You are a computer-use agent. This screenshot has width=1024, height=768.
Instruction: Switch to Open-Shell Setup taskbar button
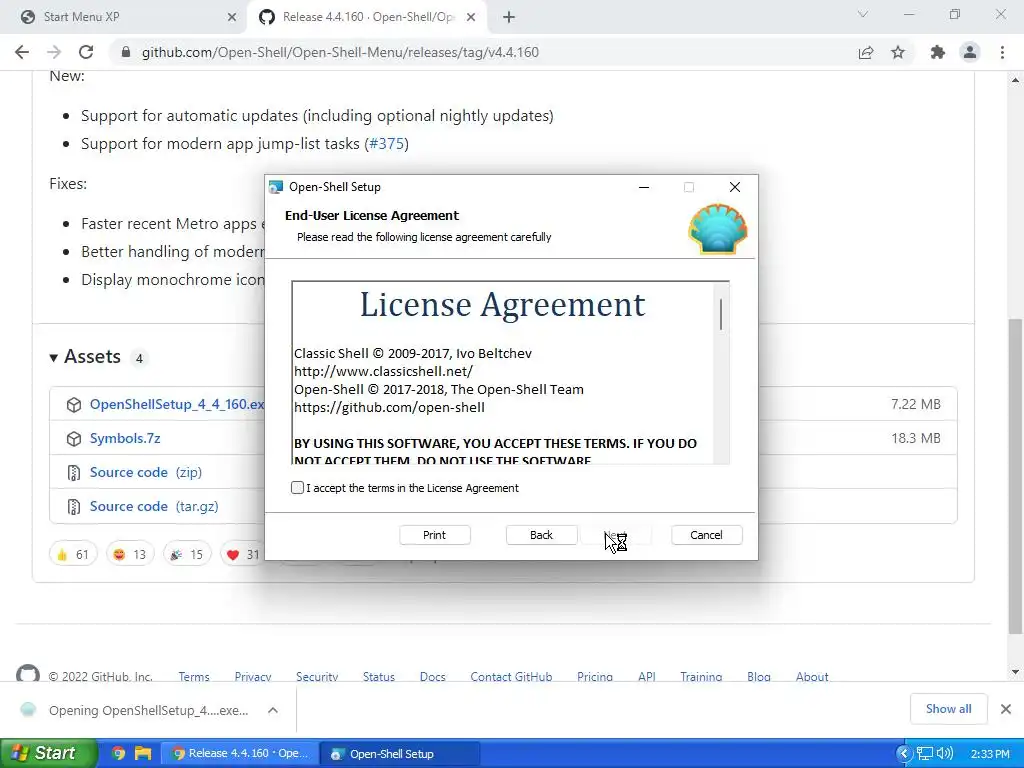(402, 754)
